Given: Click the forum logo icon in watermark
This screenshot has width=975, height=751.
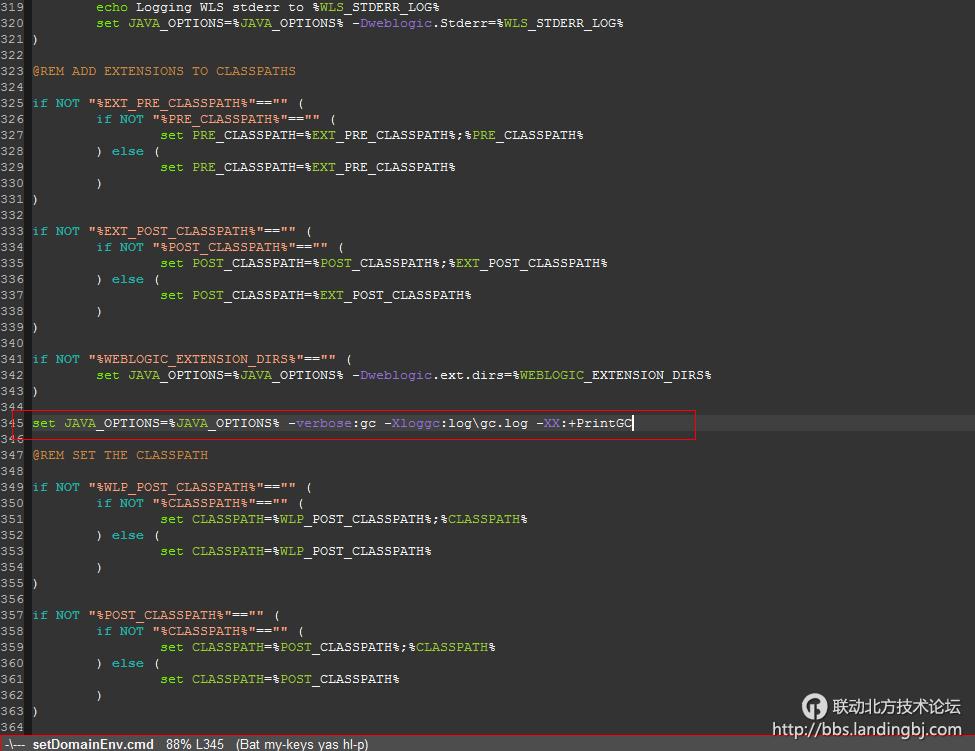Looking at the screenshot, I should point(815,706).
